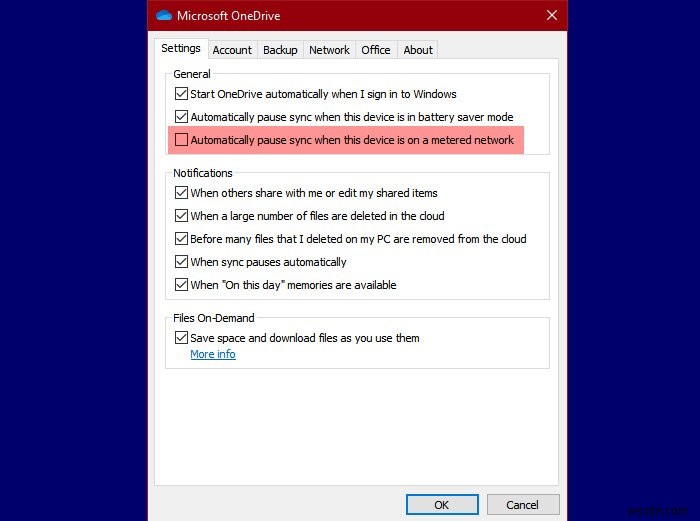
Task: Switch to the Account tab
Action: [232, 50]
